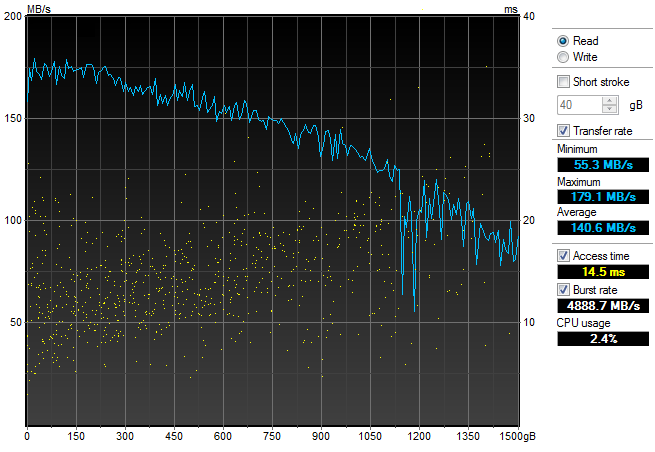Image resolution: width=655 pixels, height=452 pixels.
Task: Click the 150 label on the left axis
Action: click(13, 118)
